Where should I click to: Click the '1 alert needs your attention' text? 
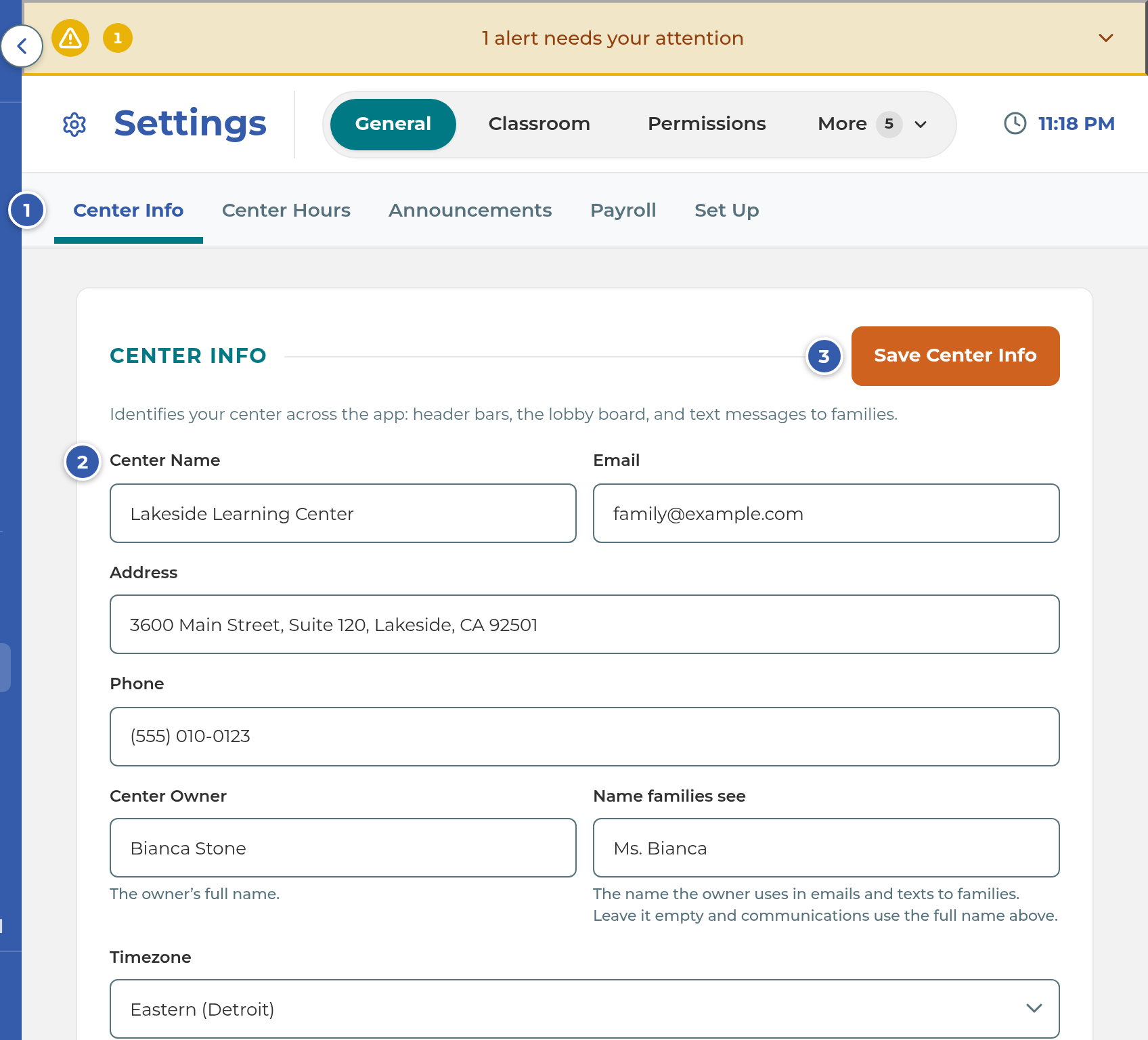(x=613, y=38)
